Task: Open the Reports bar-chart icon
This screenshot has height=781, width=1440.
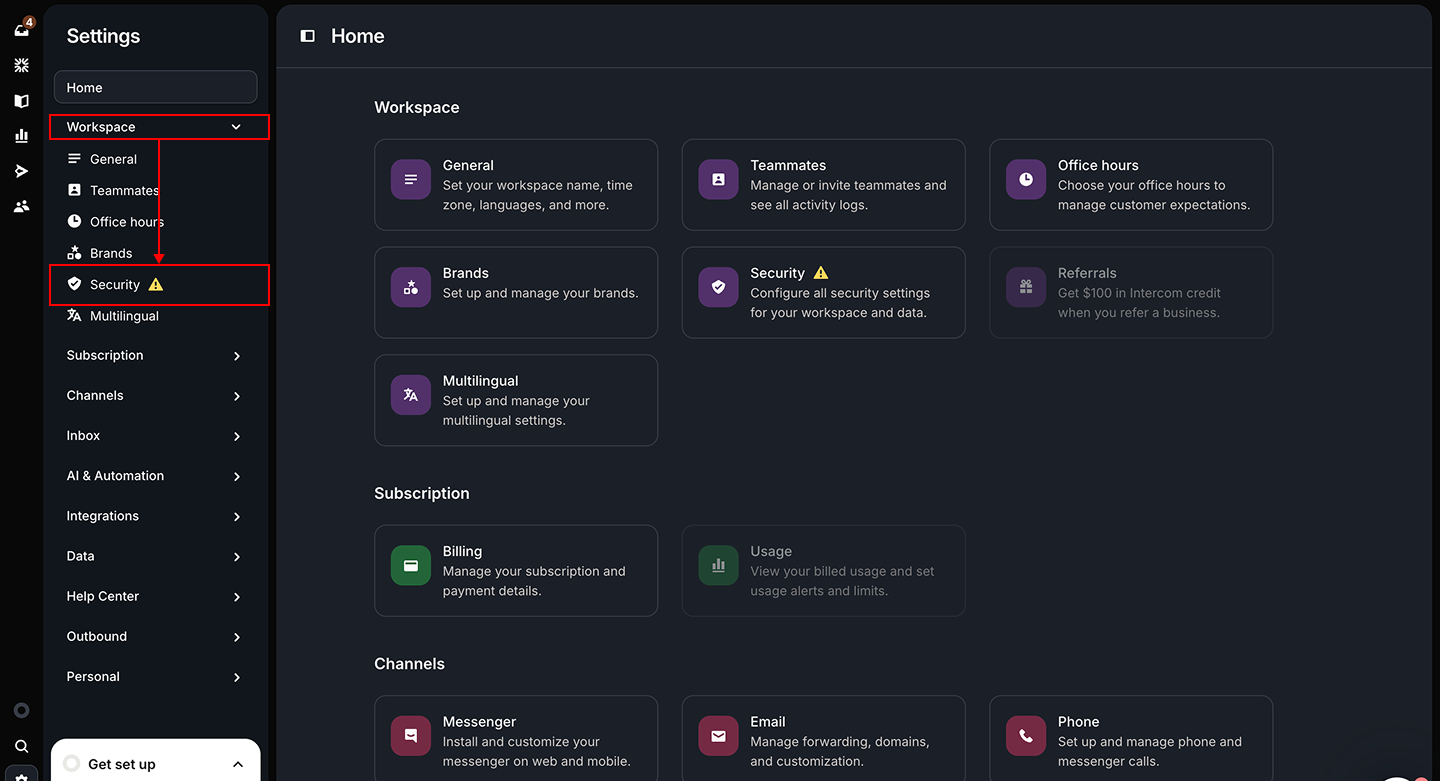Action: (x=21, y=136)
